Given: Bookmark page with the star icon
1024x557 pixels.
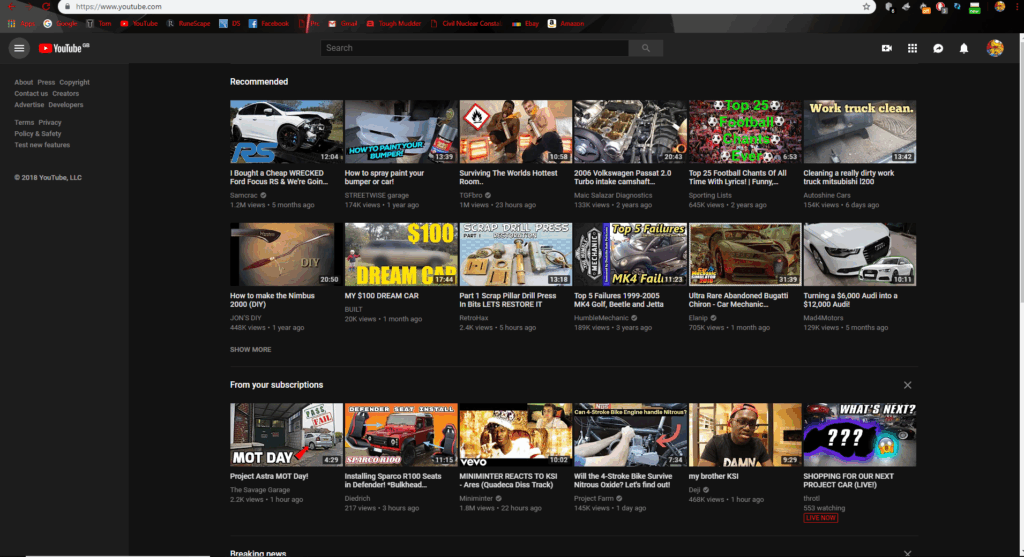Looking at the screenshot, I should pyautogui.click(x=867, y=6).
